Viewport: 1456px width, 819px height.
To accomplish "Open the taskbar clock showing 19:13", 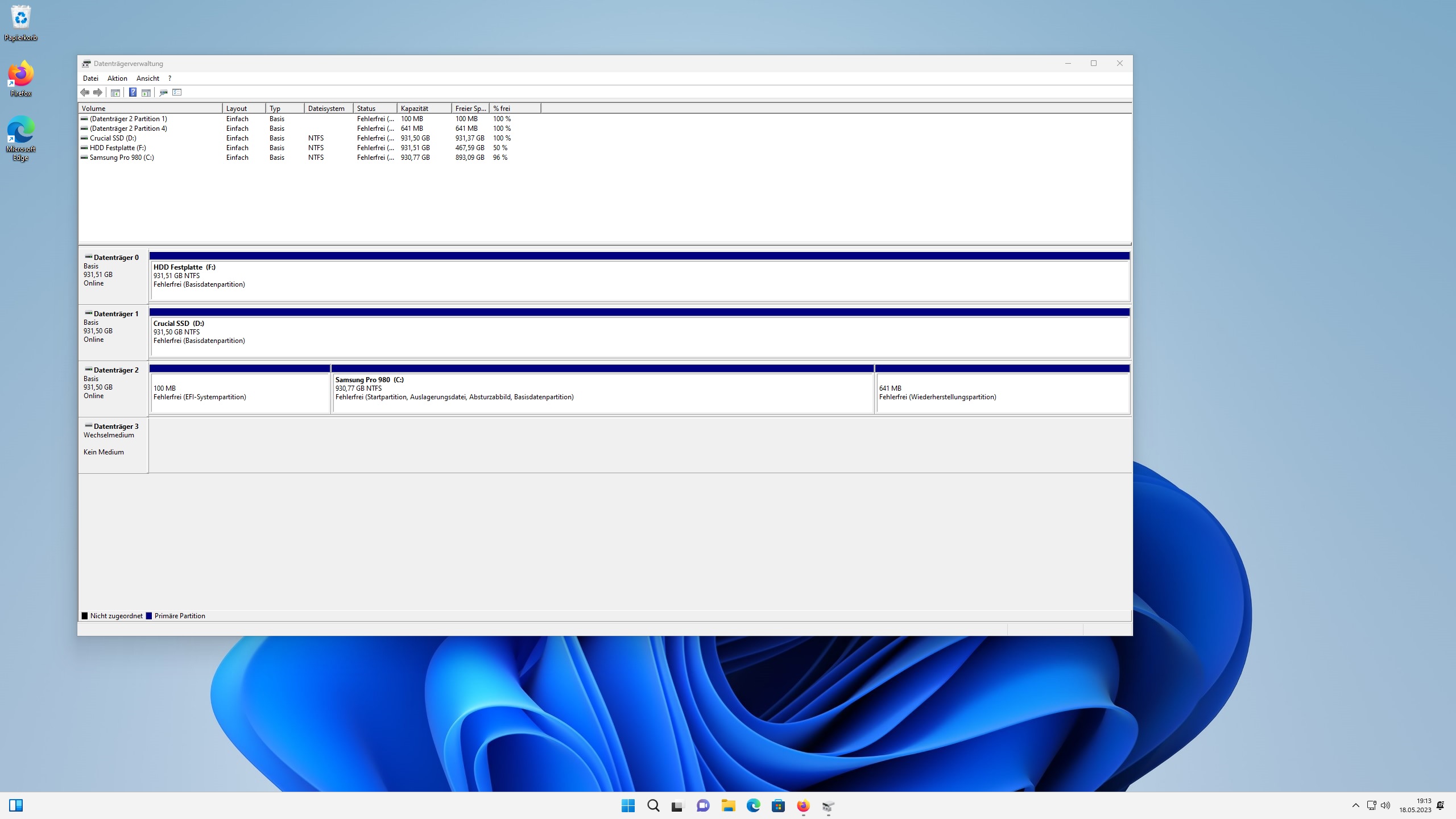I will coord(1415,805).
